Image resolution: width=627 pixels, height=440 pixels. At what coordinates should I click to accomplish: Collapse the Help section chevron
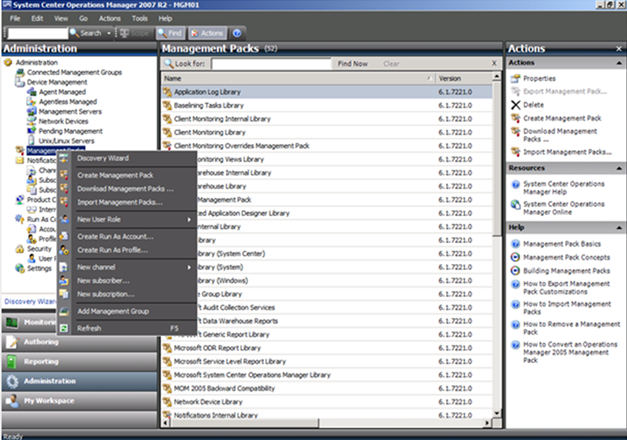[619, 228]
